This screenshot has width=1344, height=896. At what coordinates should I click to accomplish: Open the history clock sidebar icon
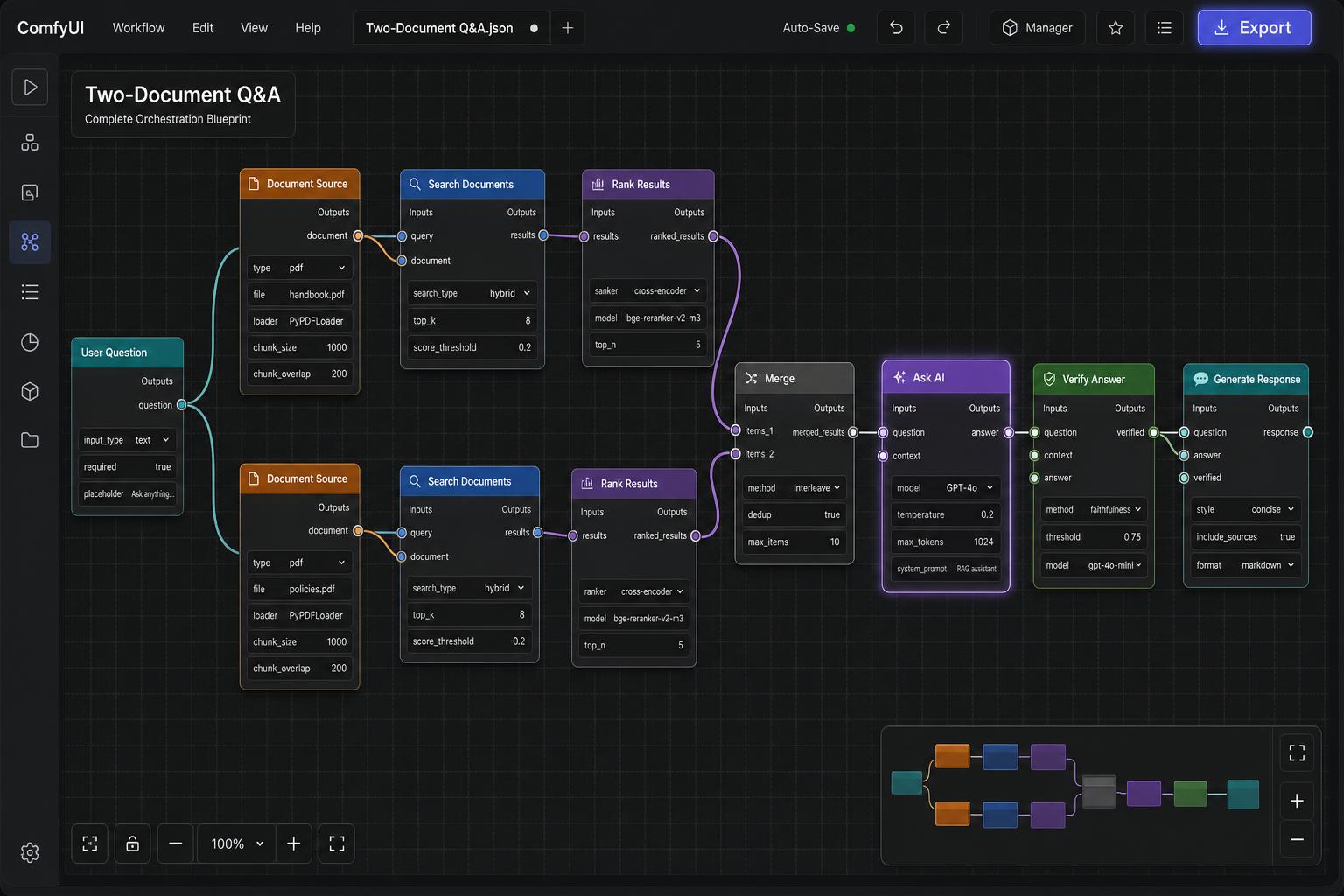point(30,342)
